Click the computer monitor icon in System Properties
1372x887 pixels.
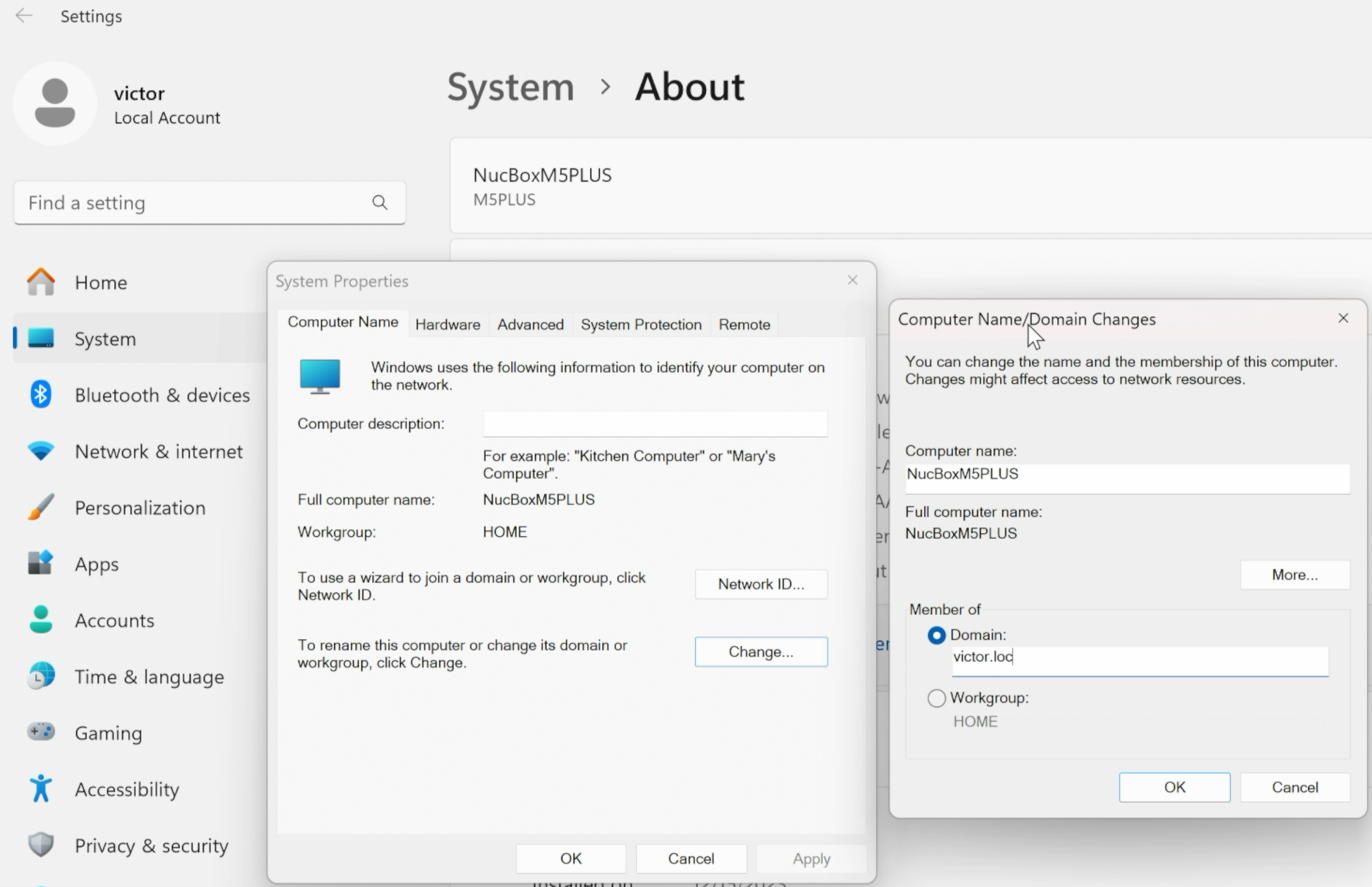(320, 377)
